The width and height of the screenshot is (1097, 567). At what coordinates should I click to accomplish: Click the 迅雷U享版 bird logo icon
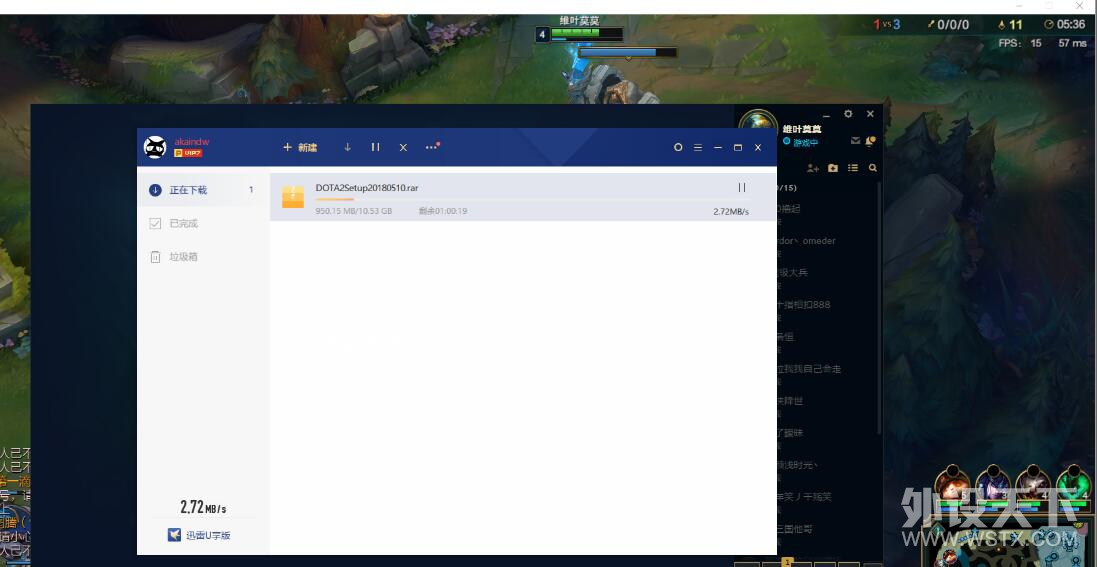click(x=174, y=535)
